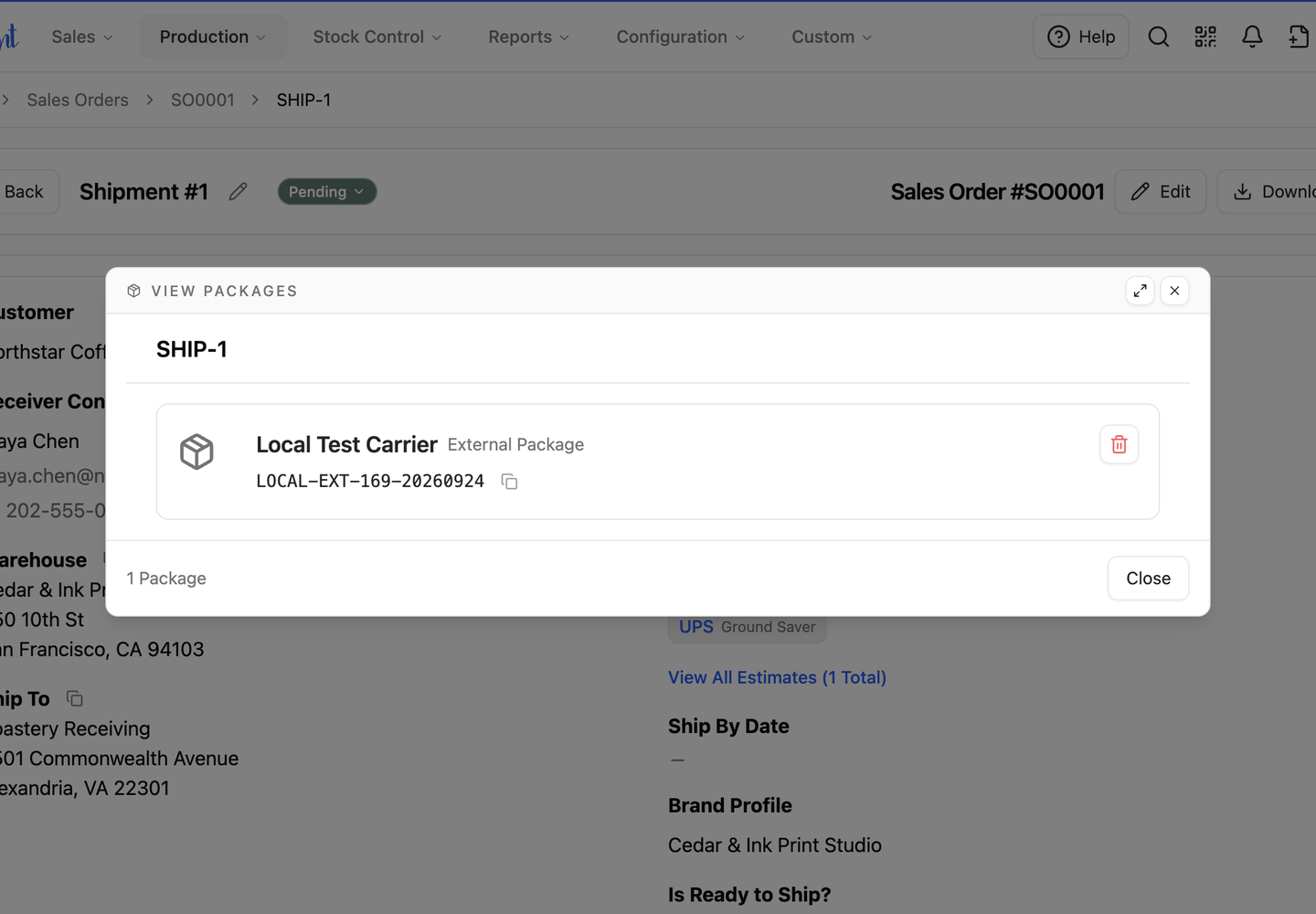Copy the Ship To address
1316x914 pixels.
click(x=75, y=699)
